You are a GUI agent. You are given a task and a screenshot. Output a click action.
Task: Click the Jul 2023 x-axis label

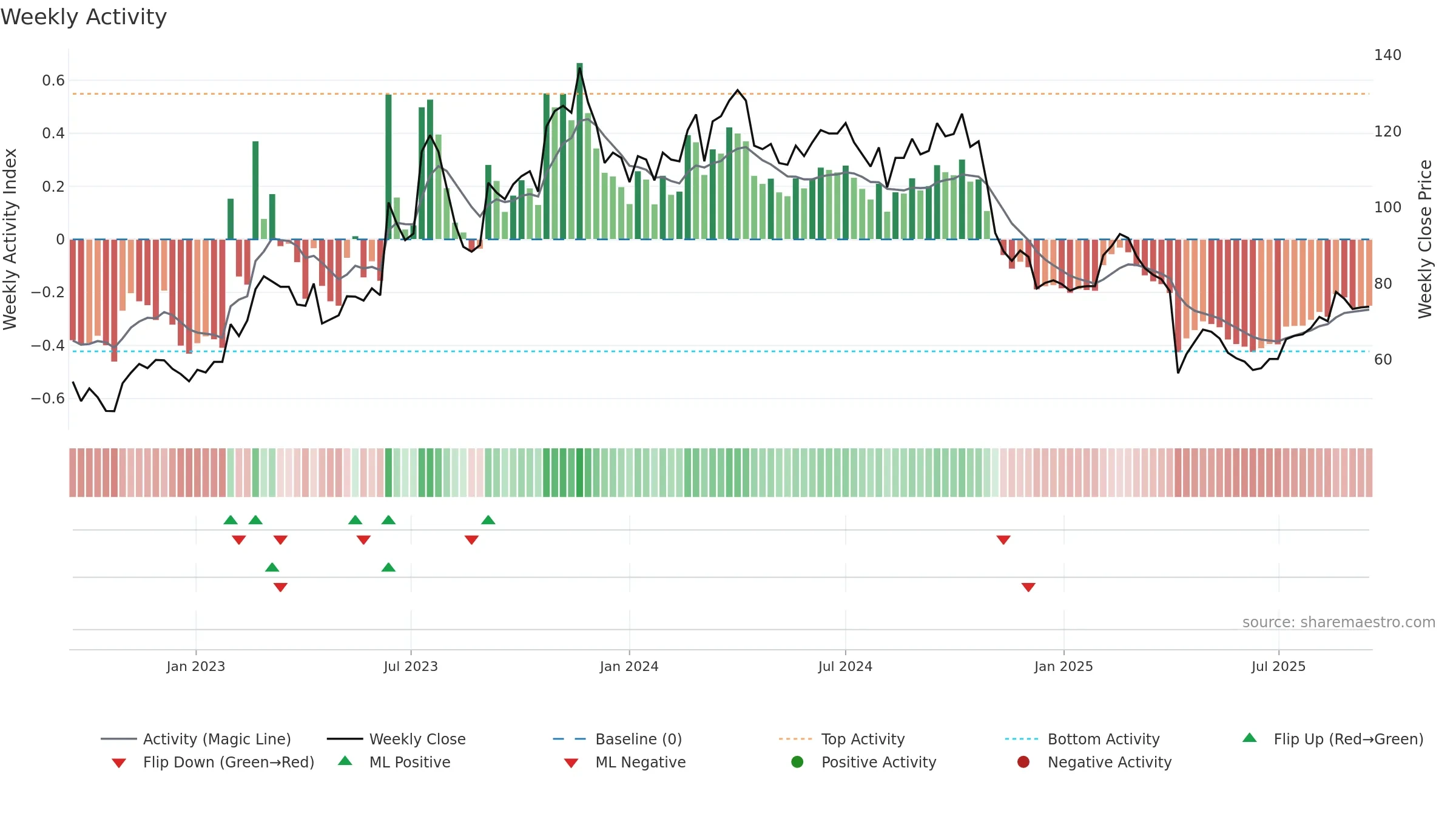coord(411,666)
